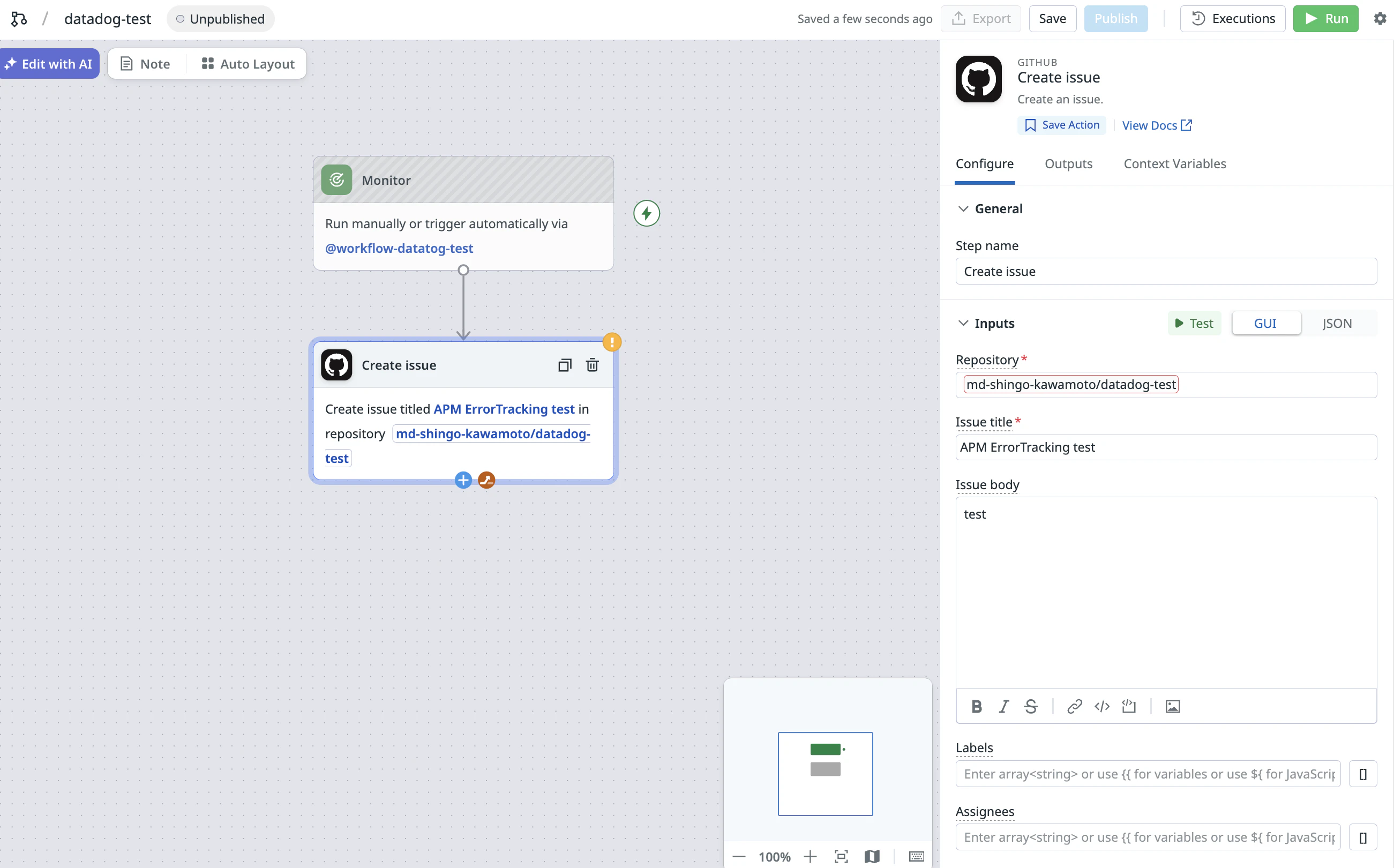Open workflow settings gear
The image size is (1394, 868).
(1380, 19)
